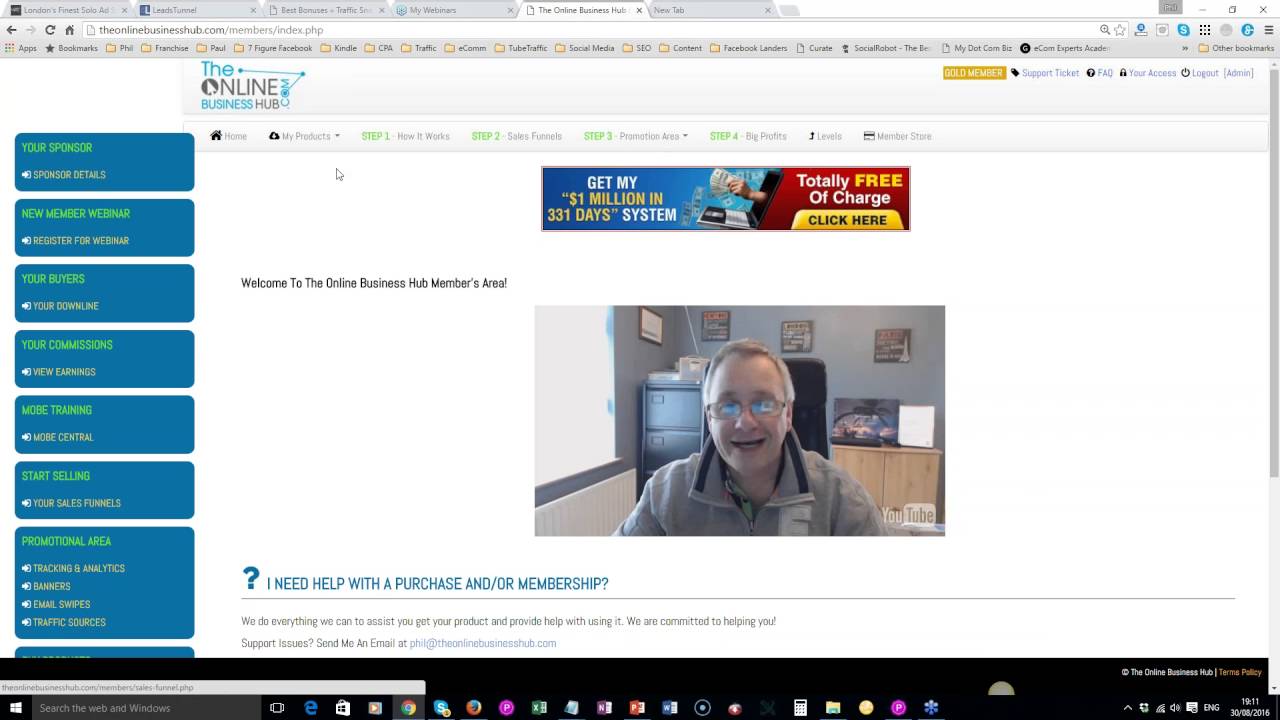Screen dimensions: 1280x720
Task: Click the taskbar search box
Action: [145, 708]
